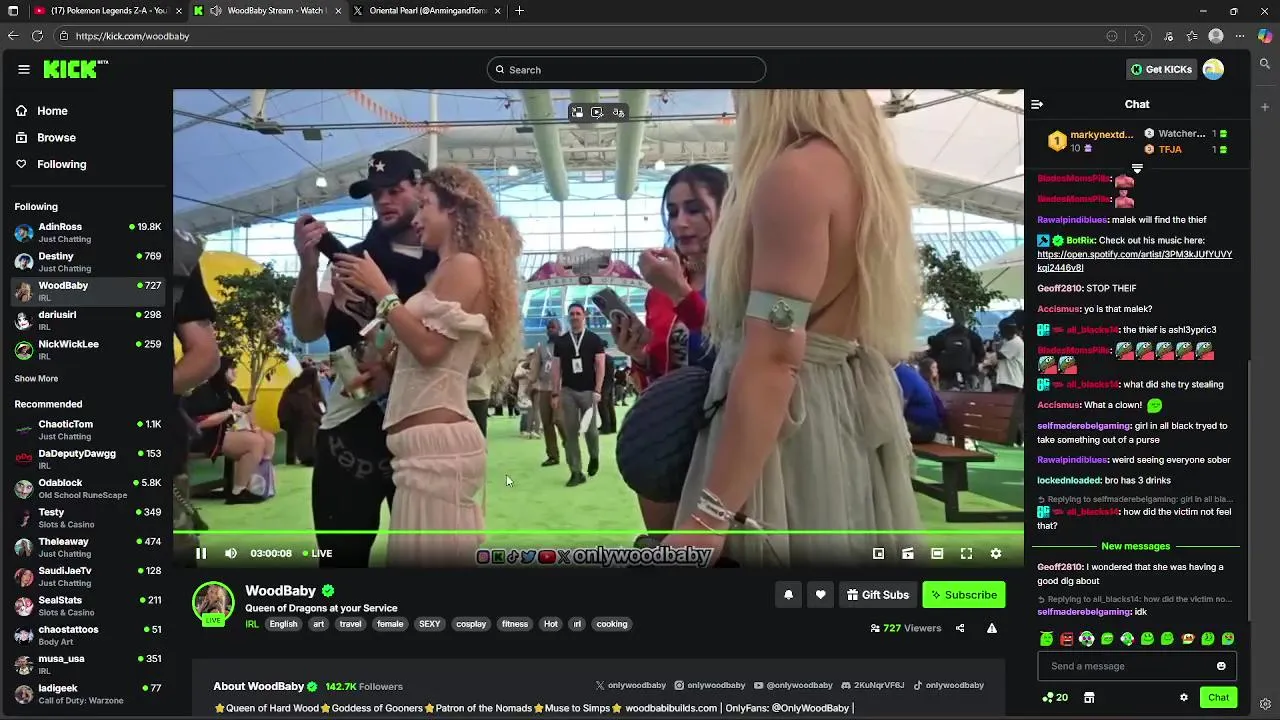Click the Get KICKs button
Viewport: 1280px width, 720px height.
(1161, 69)
